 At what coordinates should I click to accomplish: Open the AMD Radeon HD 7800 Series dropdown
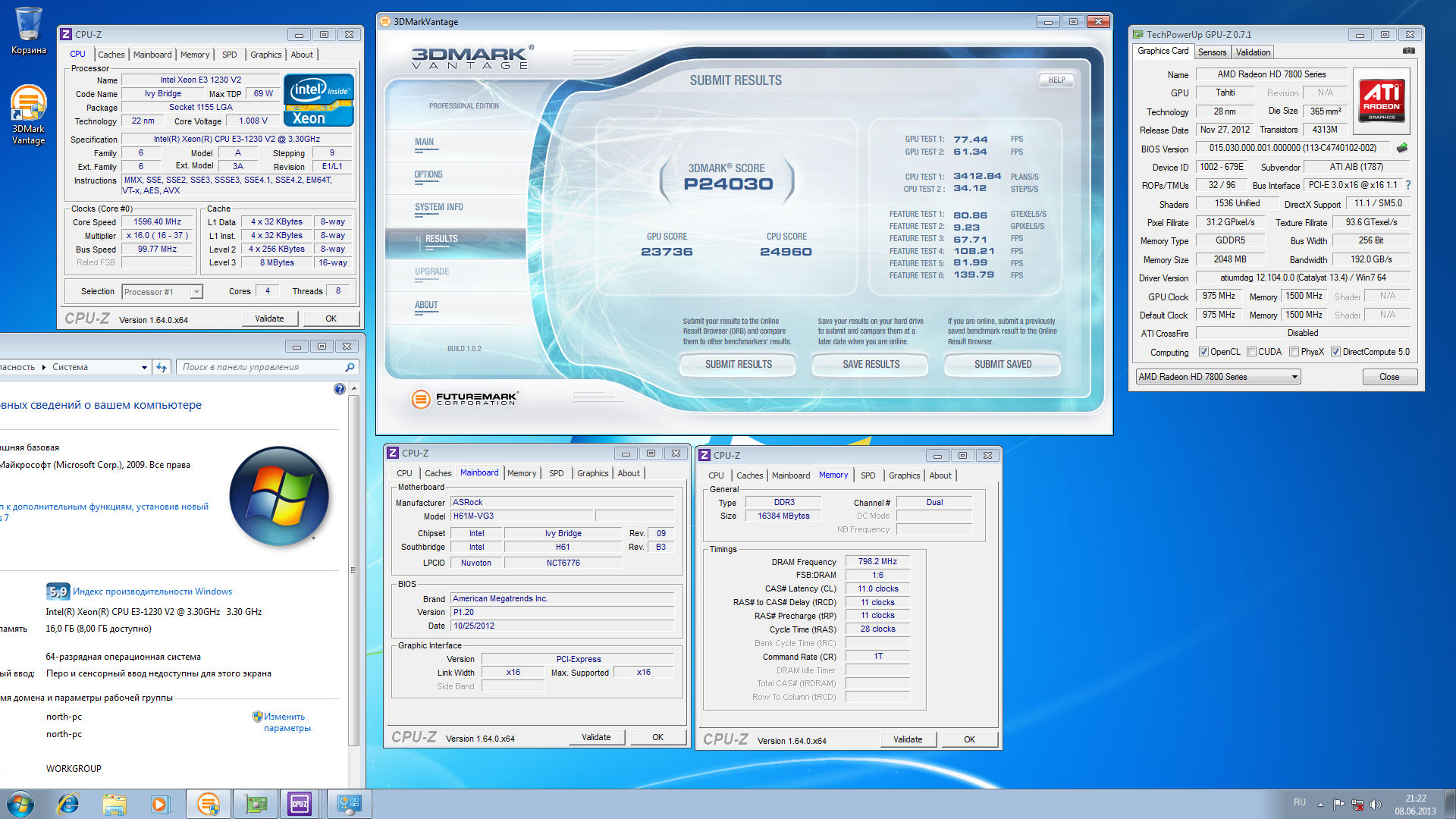1218,377
